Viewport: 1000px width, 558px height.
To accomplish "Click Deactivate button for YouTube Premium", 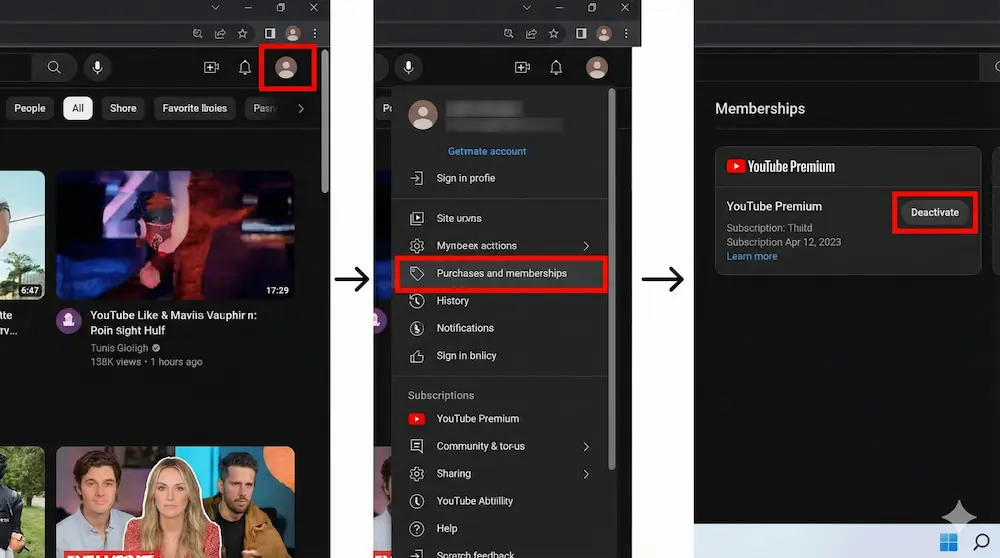I will pos(934,212).
